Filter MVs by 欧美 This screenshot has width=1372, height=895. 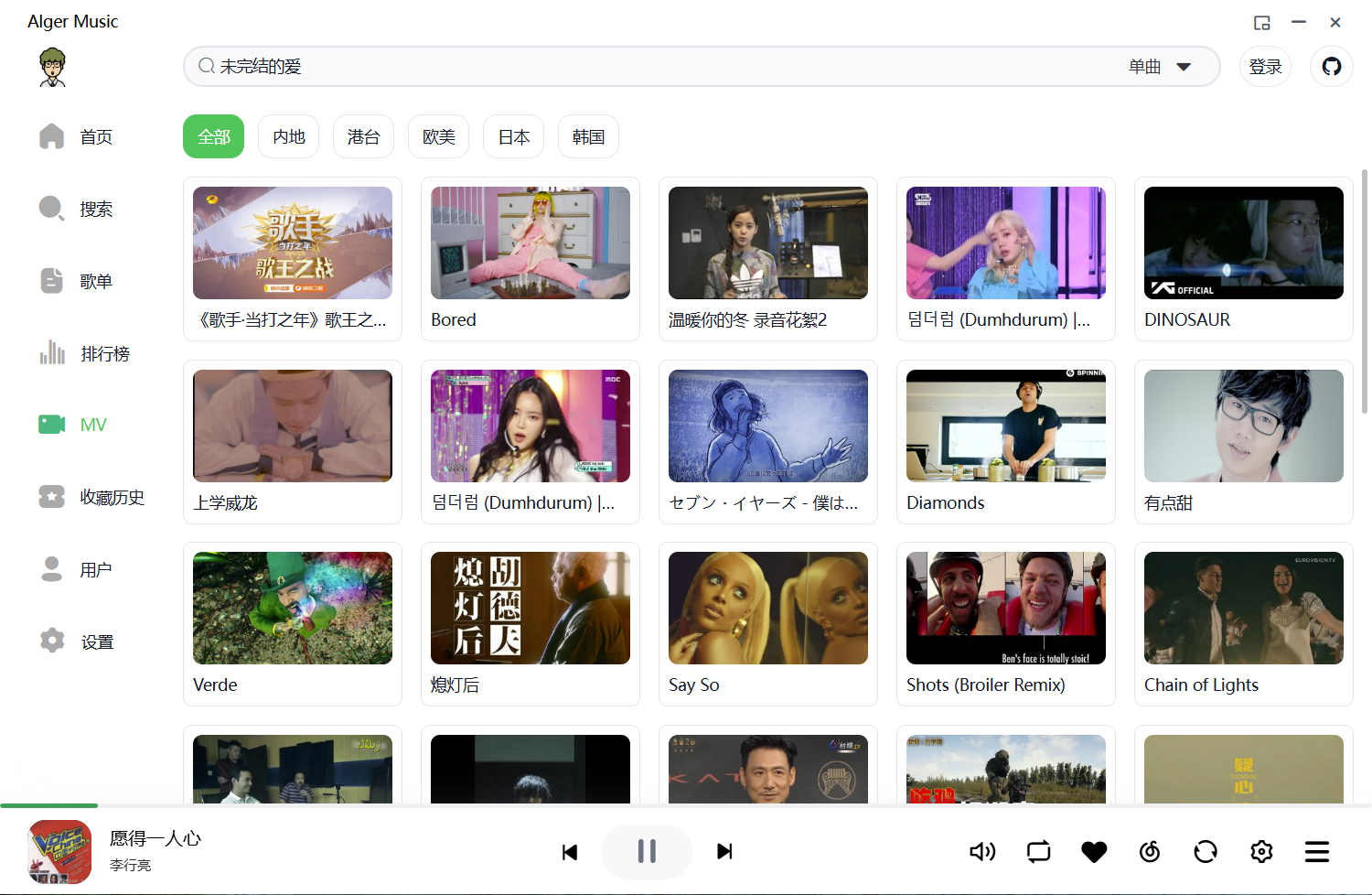(x=439, y=136)
